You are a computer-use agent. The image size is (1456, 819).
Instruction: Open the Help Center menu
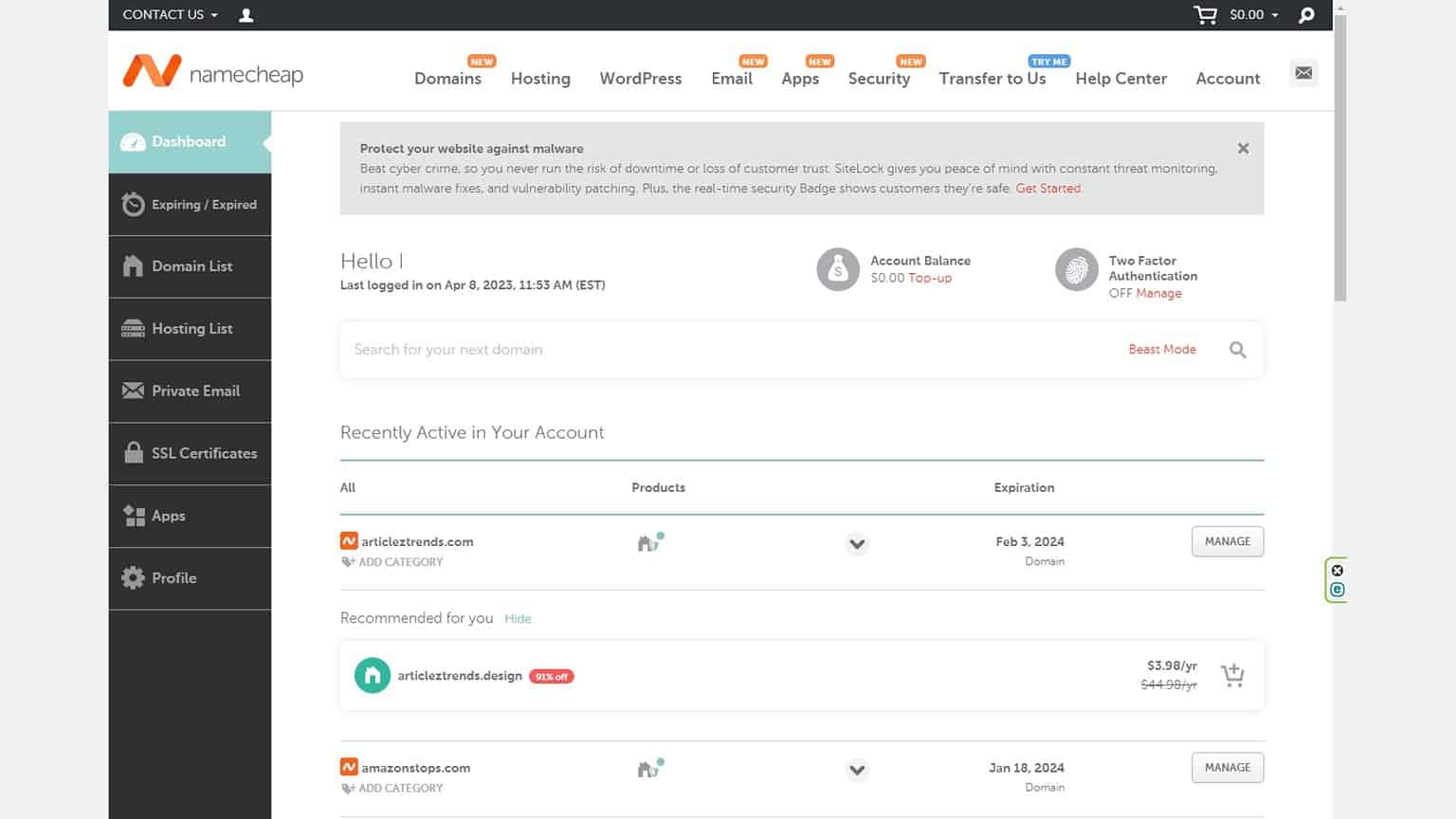point(1120,79)
